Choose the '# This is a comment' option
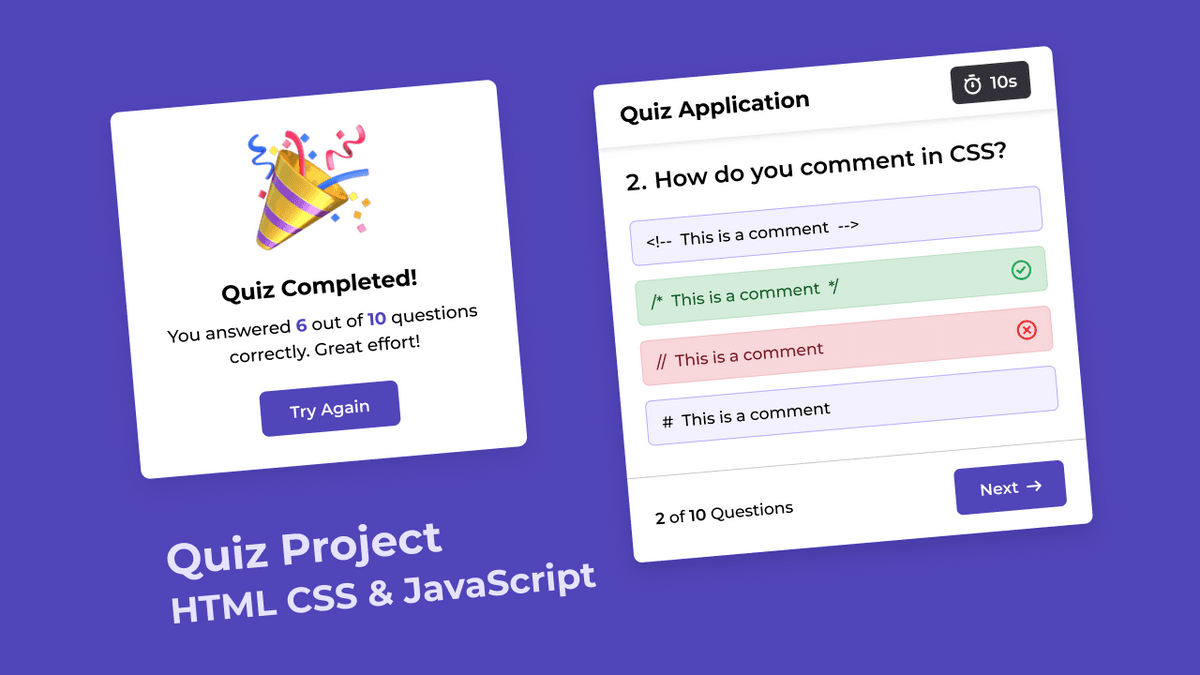Viewport: 1200px width, 675px height. tap(852, 405)
